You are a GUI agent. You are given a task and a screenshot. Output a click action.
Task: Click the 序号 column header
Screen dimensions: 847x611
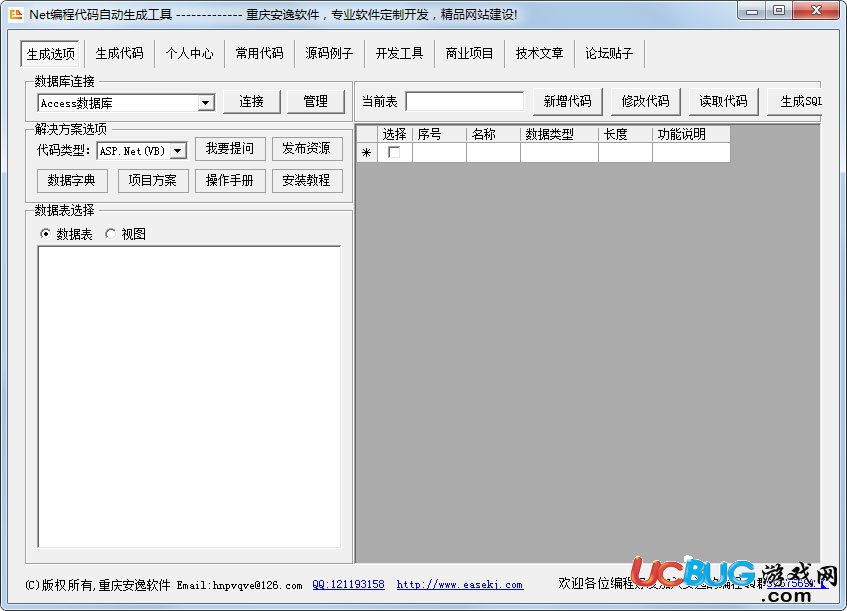pyautogui.click(x=440, y=134)
